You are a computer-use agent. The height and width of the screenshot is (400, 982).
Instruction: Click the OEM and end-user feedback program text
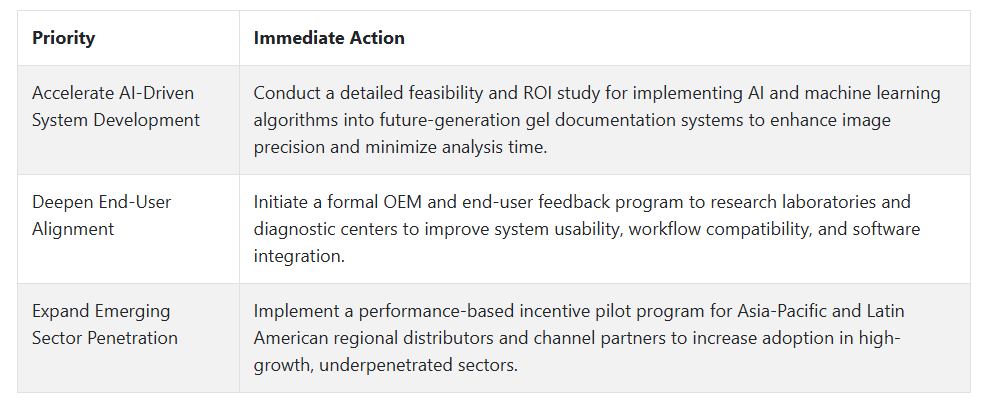pyautogui.click(x=587, y=228)
